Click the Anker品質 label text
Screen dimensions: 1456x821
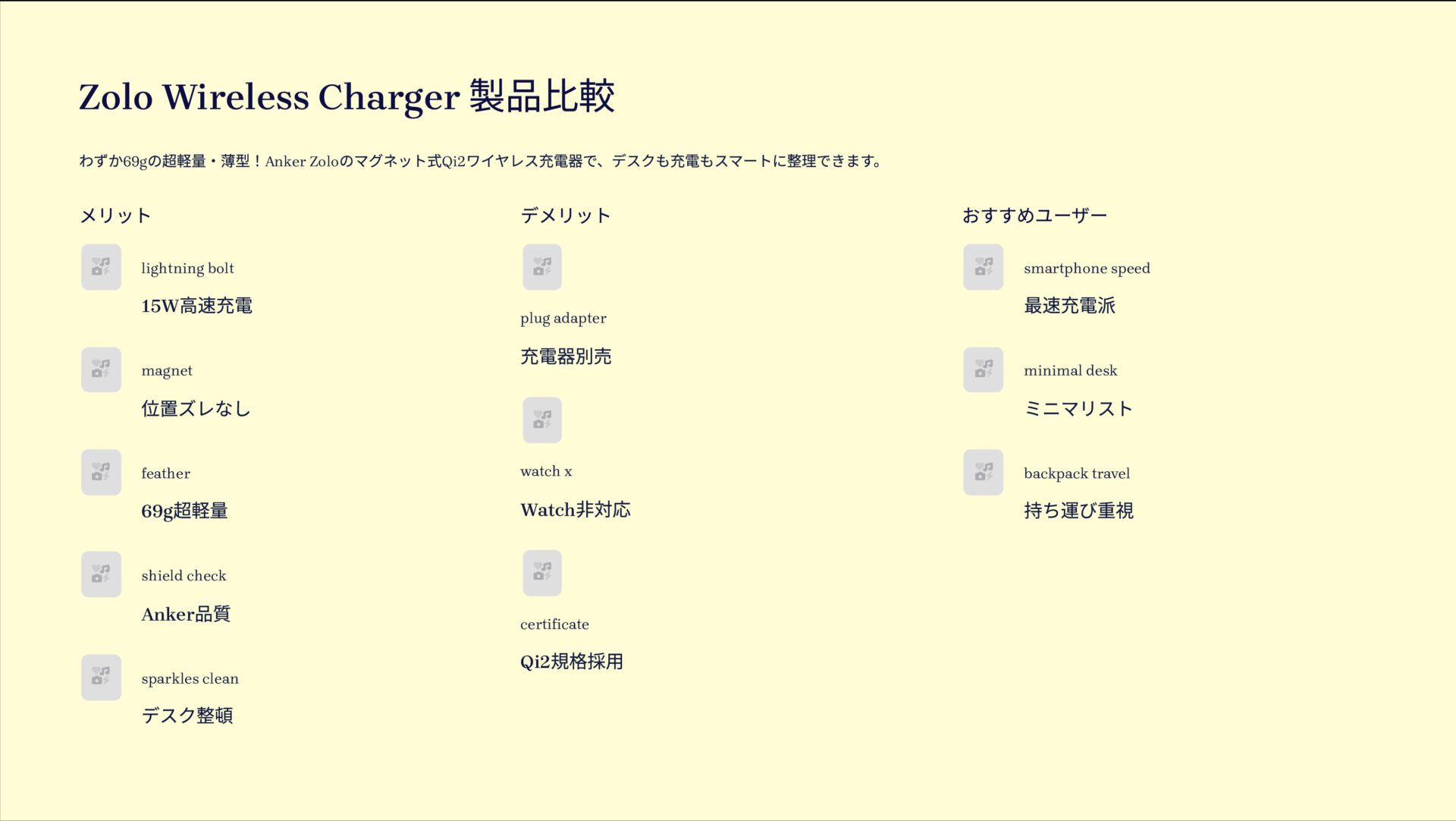coord(187,614)
